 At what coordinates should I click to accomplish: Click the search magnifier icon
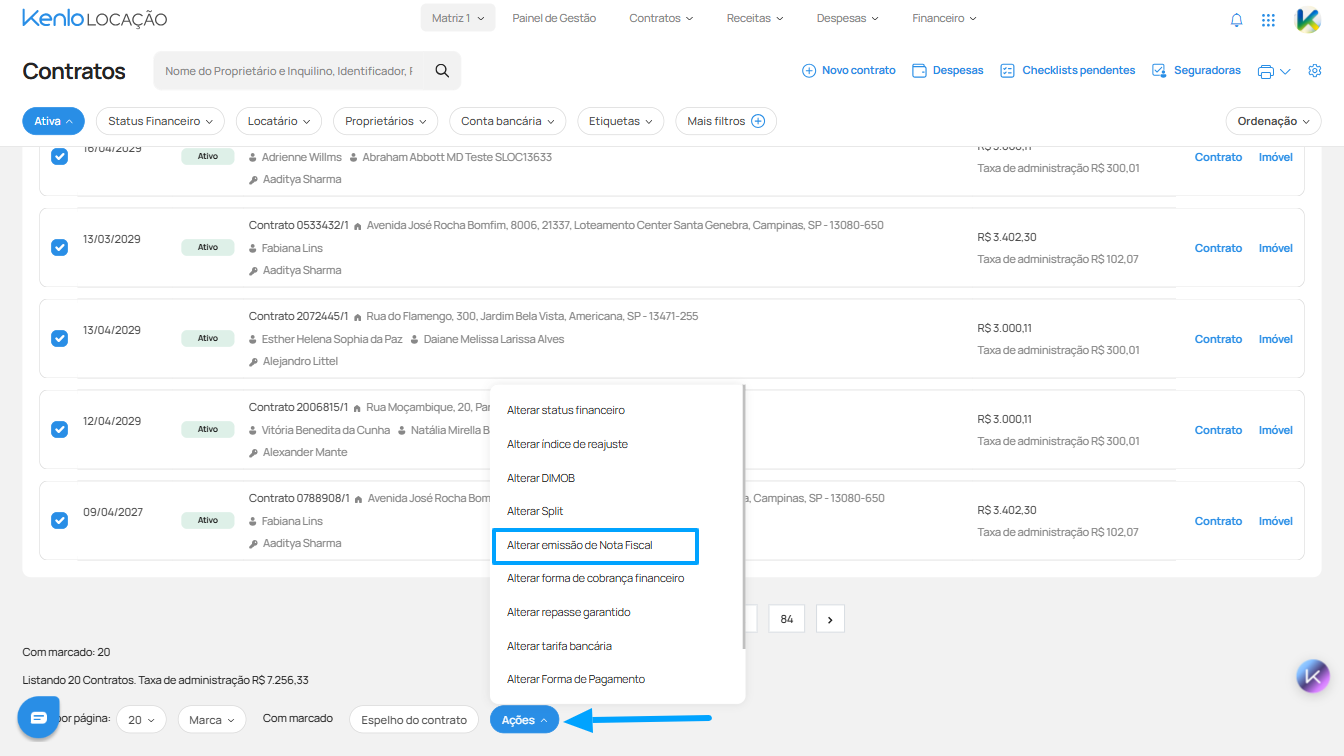click(442, 71)
